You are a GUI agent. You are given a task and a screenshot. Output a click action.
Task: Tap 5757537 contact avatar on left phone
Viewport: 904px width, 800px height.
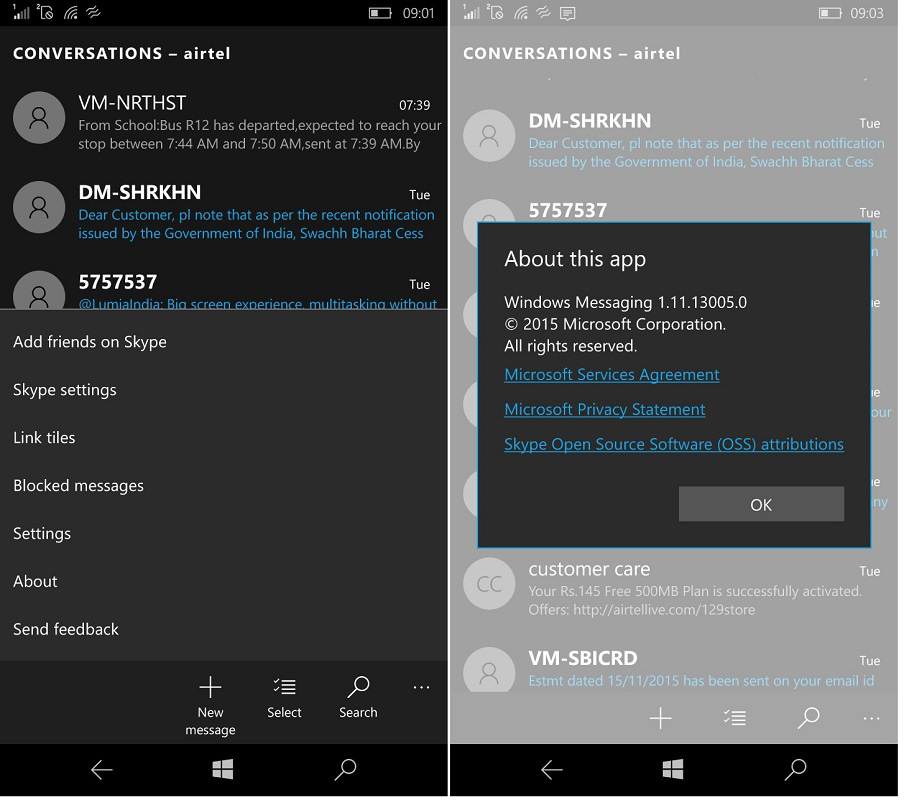click(39, 291)
